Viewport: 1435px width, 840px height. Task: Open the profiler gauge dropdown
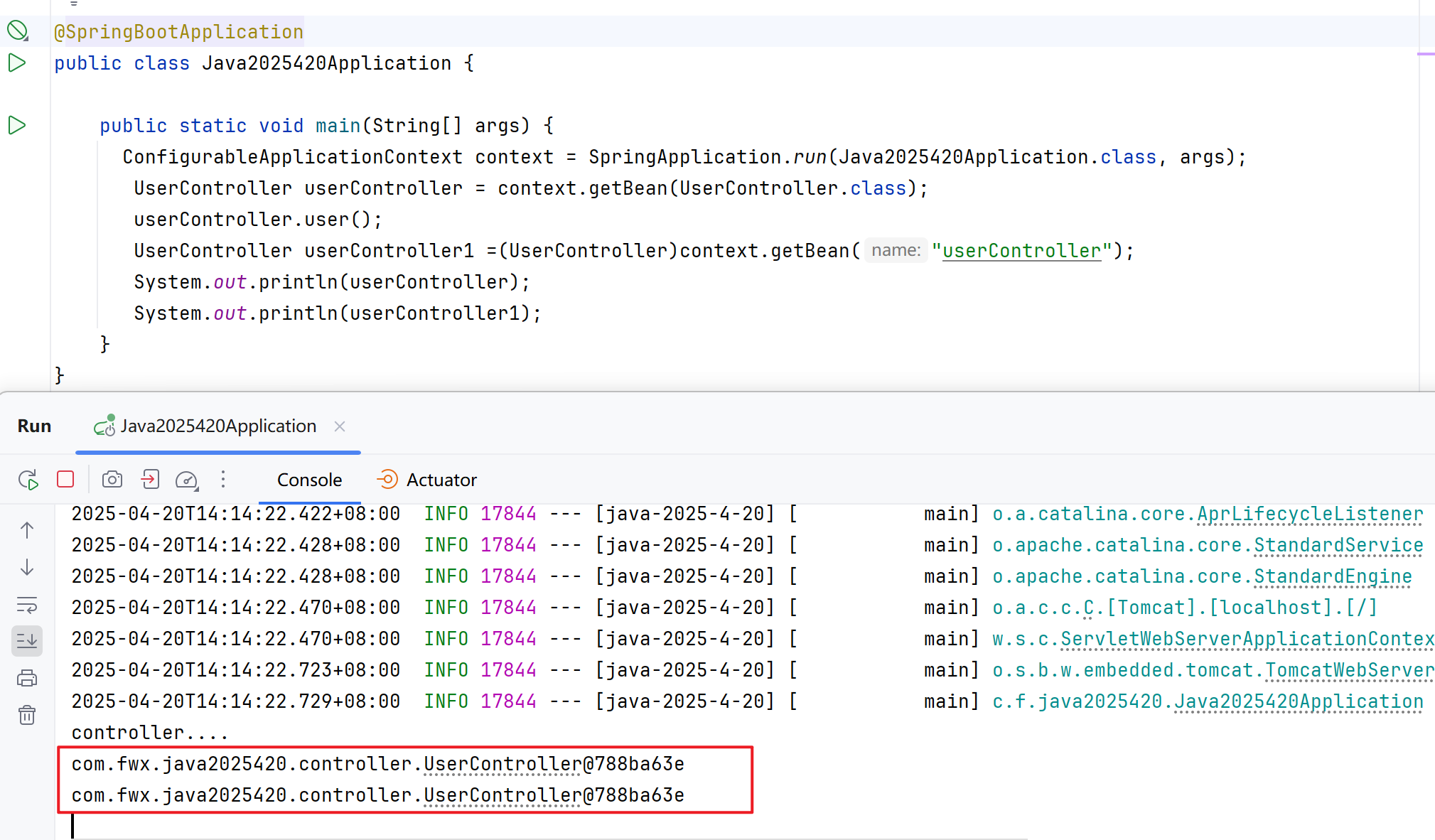pos(187,480)
